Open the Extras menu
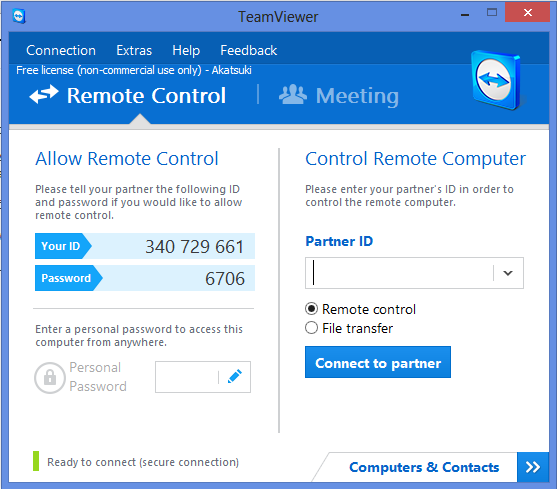This screenshot has height=489, width=557. [x=134, y=50]
